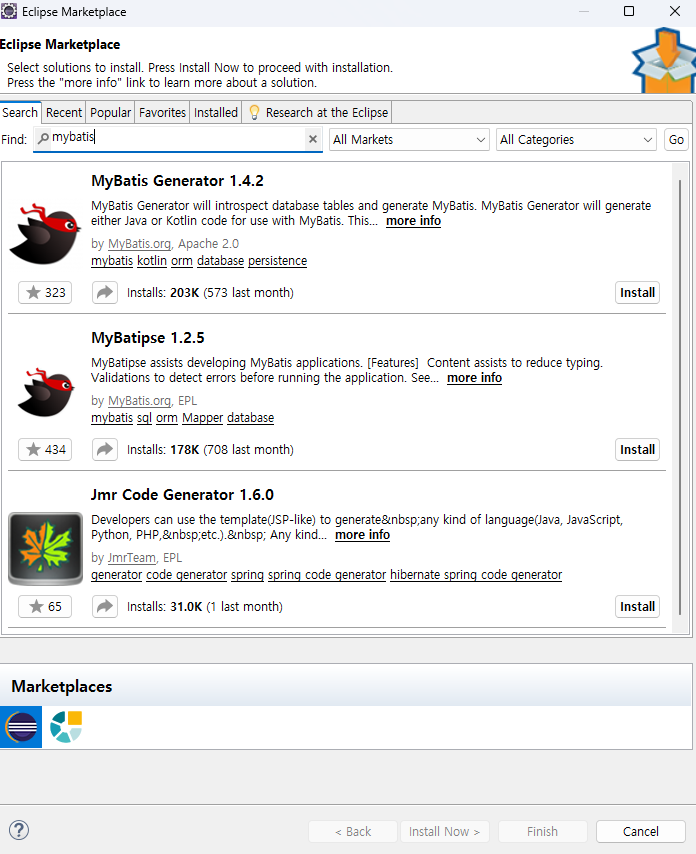Install MyBatis Generator 1.4.2
This screenshot has width=696, height=854.
(x=637, y=292)
